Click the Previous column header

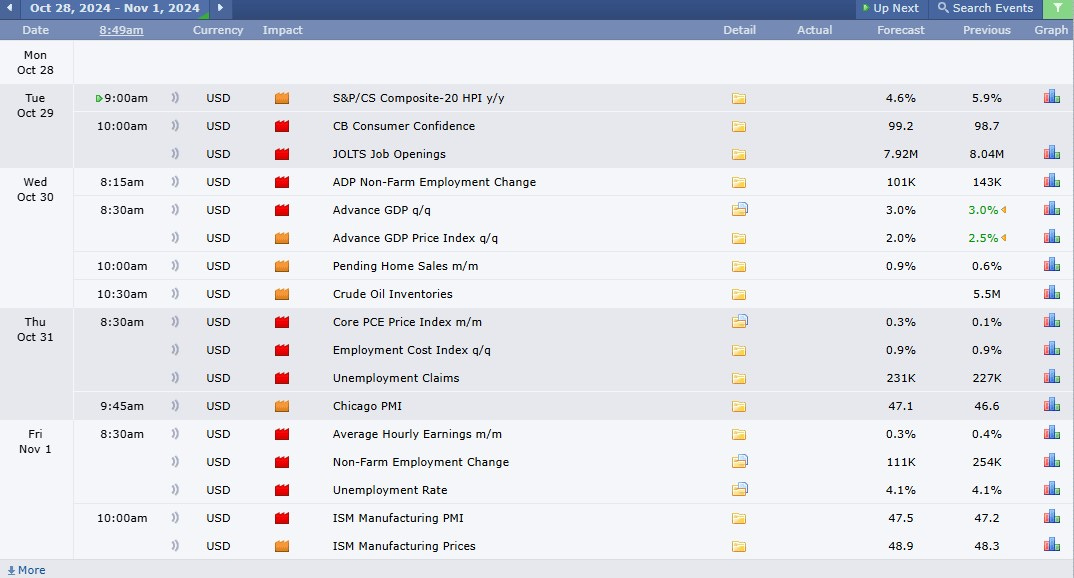[986, 30]
